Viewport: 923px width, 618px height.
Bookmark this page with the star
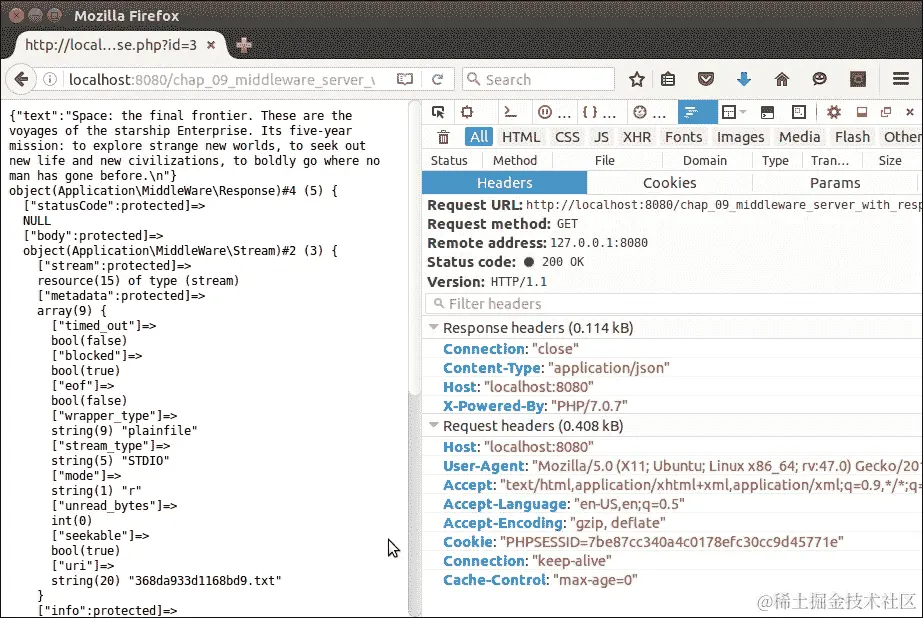tap(636, 79)
